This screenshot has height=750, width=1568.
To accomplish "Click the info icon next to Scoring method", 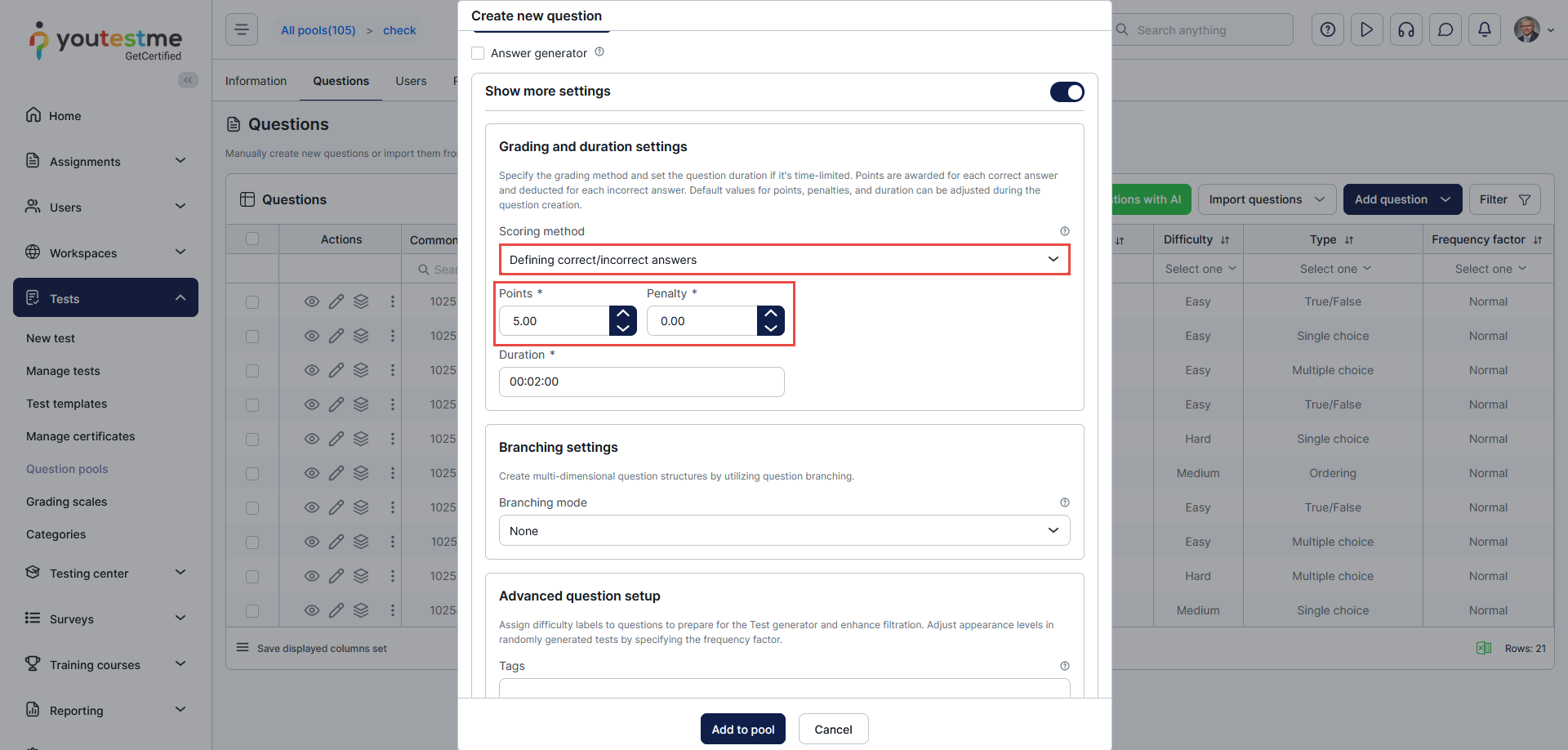I will click(x=1064, y=231).
